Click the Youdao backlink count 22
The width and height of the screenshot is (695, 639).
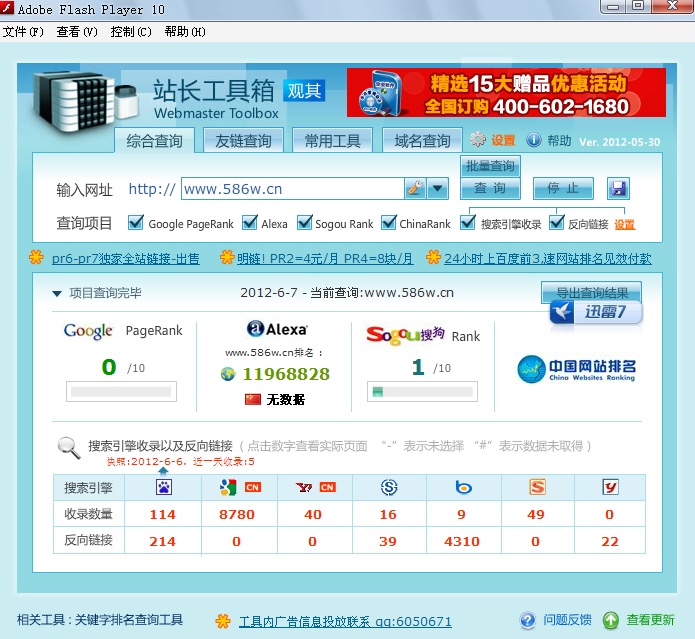click(610, 541)
